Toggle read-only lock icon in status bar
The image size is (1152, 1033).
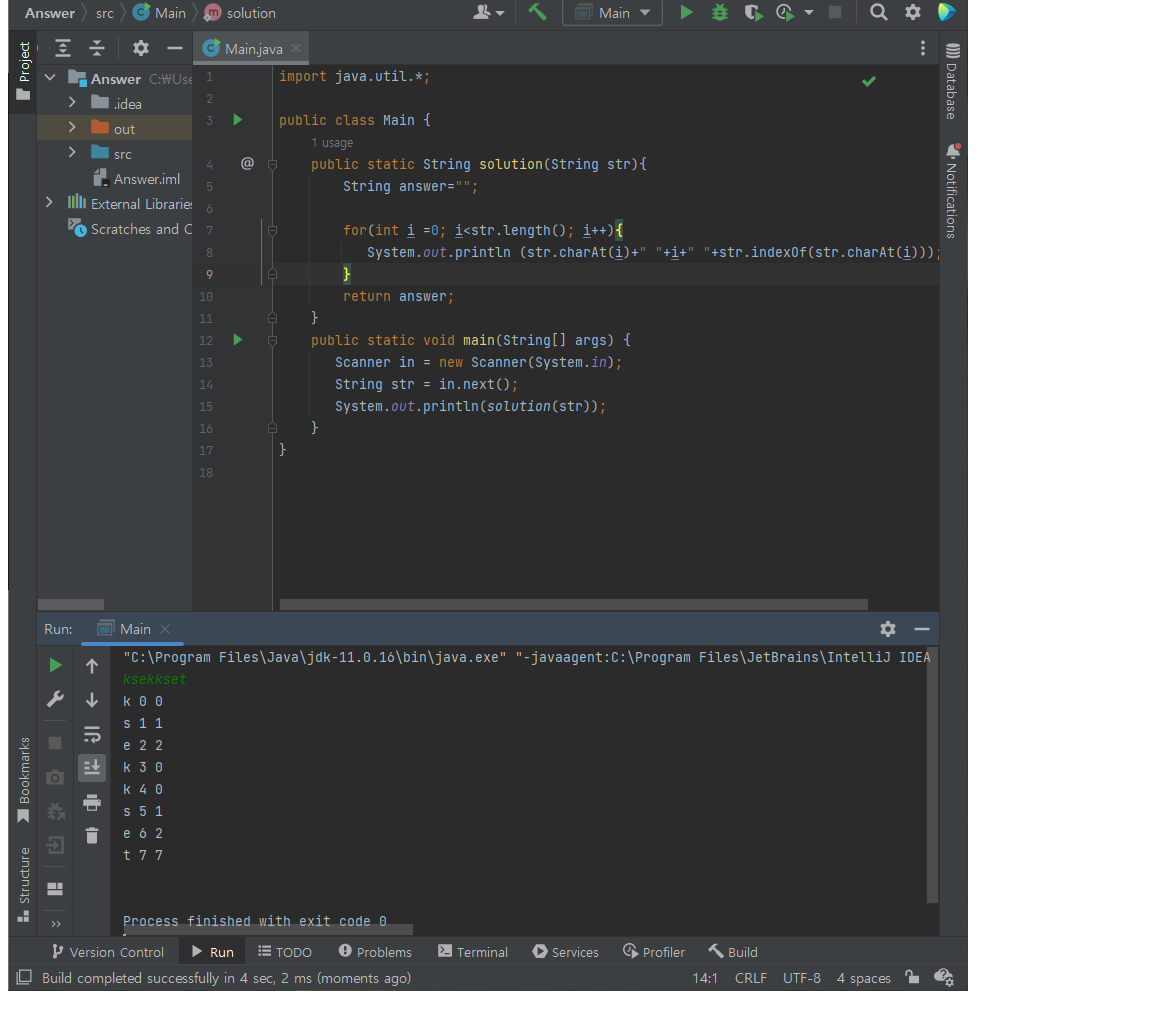(x=912, y=977)
